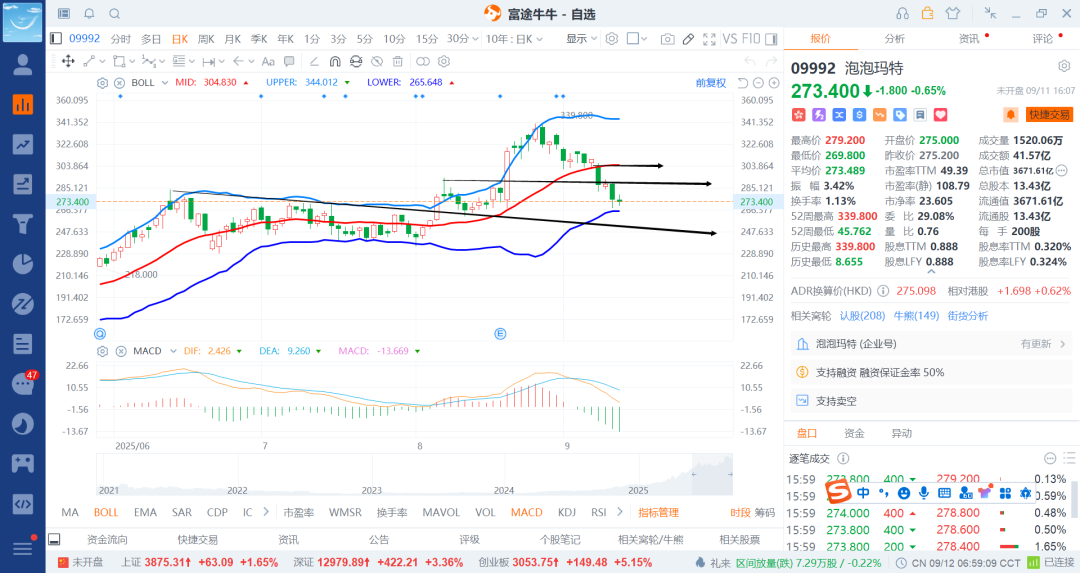The height and width of the screenshot is (573, 1080).
Task: Toggle 前复权 price adjustment mode
Action: (711, 83)
